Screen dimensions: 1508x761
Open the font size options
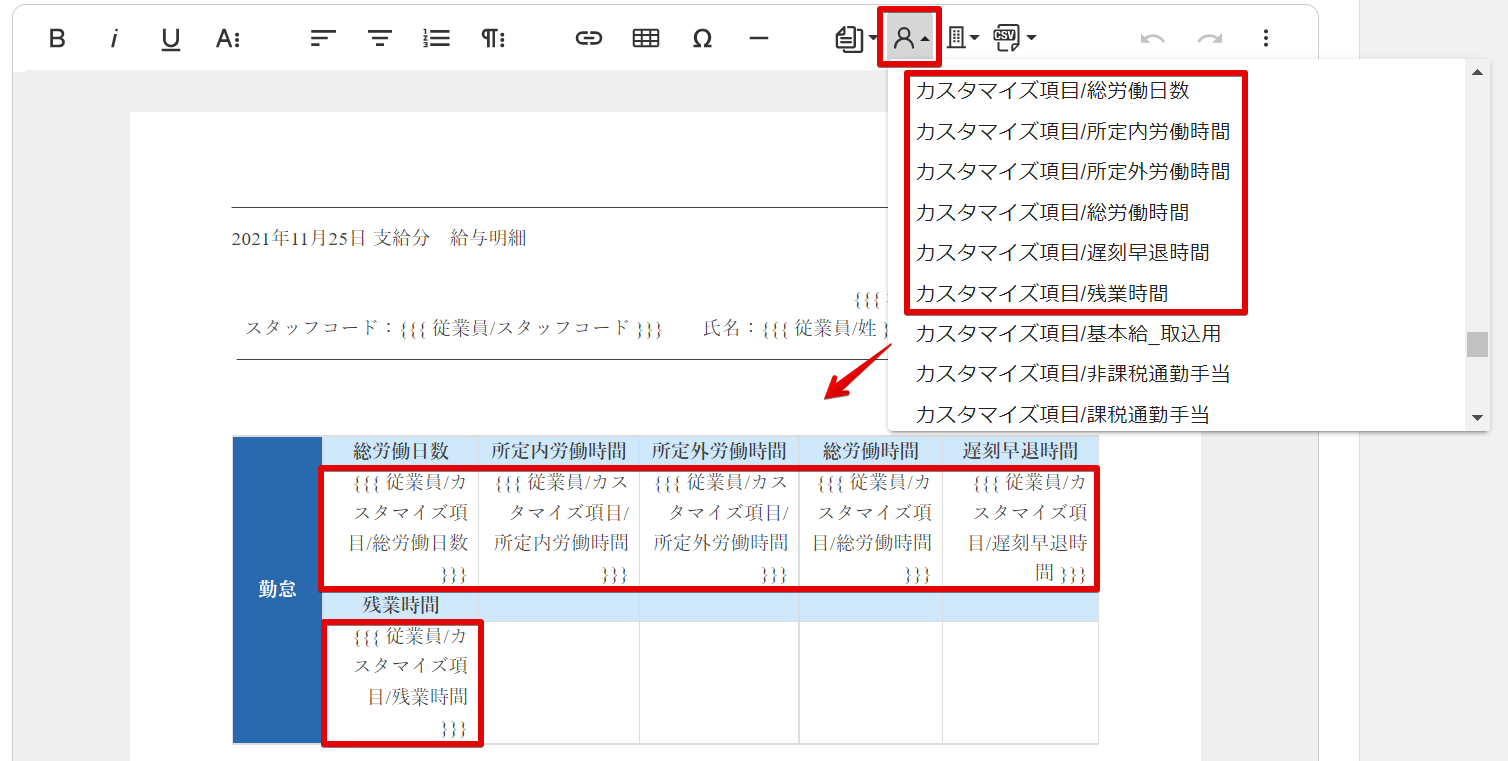[228, 39]
